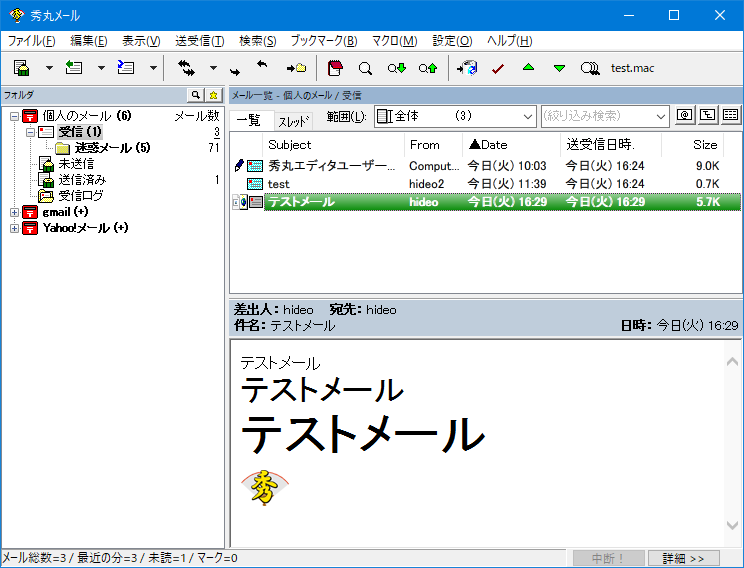Open dropdown arrow next to forward icon
The image size is (744, 568).
(x=153, y=68)
